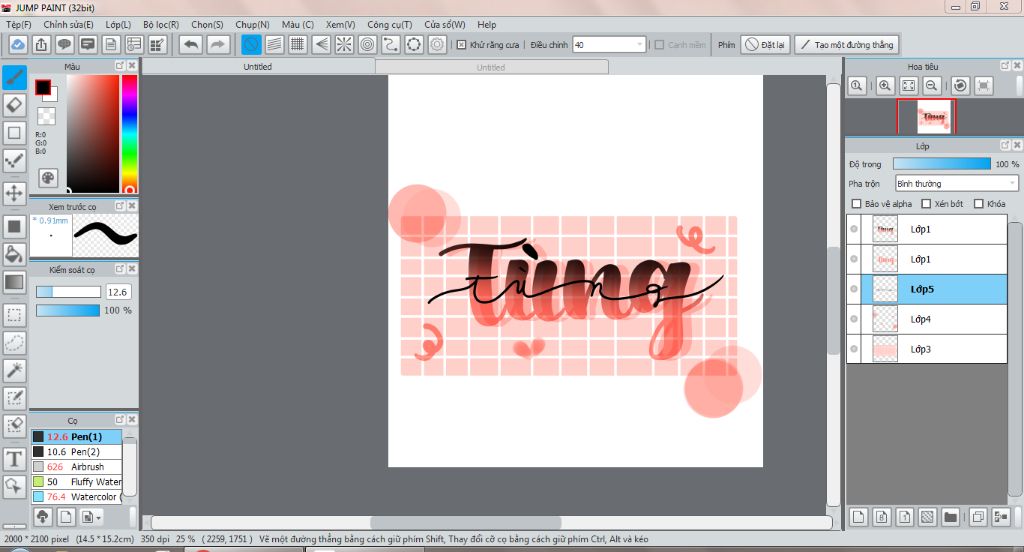Image resolution: width=1024 pixels, height=552 pixels.
Task: Open the Chỉnh sửa(E) menu
Action: 68,24
